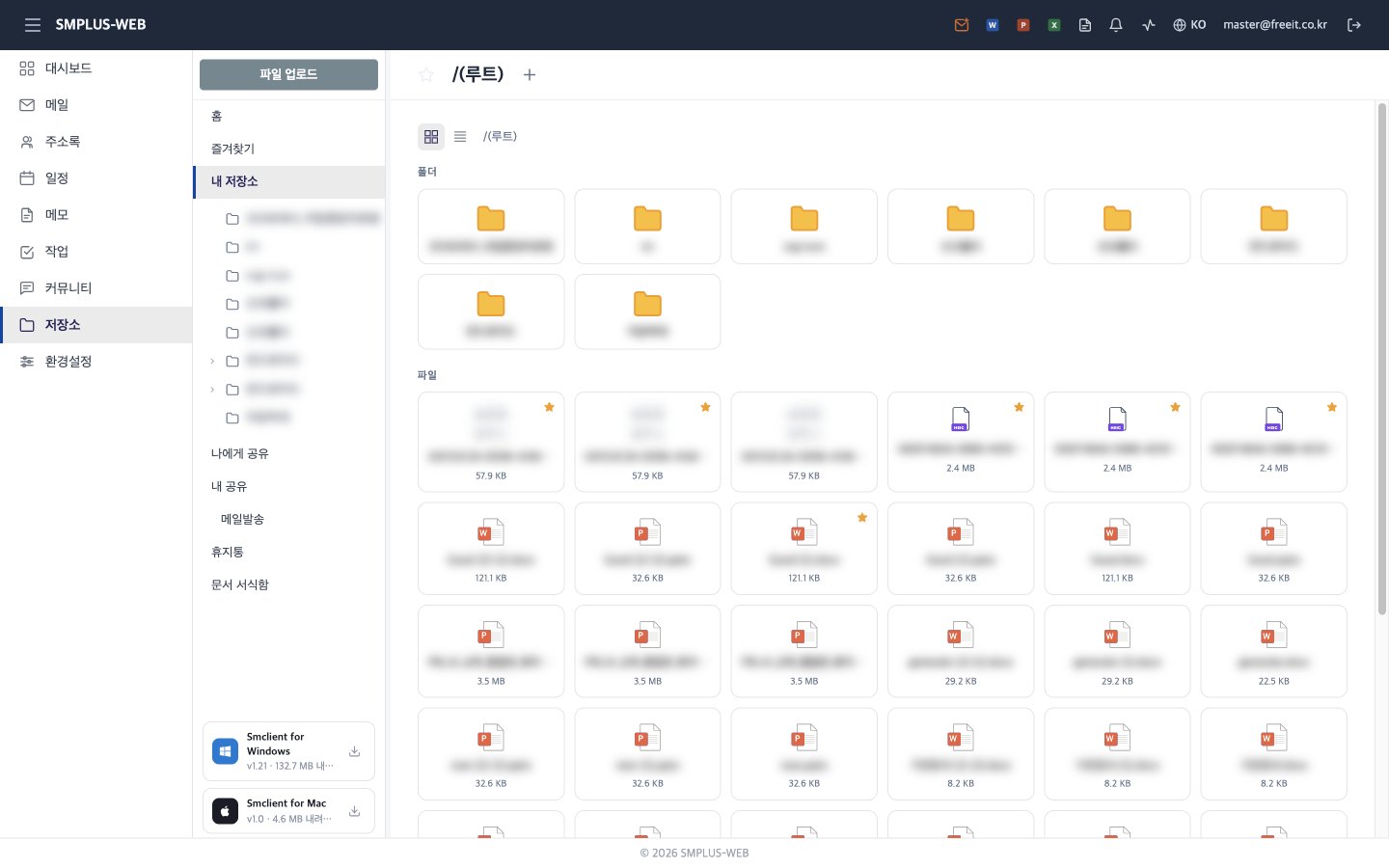
Task: Open 메일발송 under 내 공유
Action: [288, 519]
